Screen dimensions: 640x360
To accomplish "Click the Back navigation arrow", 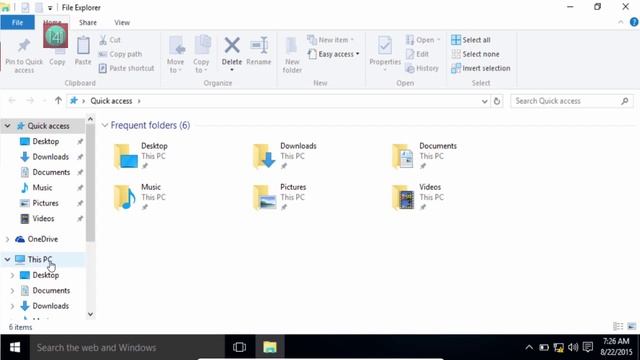I will 12,101.
